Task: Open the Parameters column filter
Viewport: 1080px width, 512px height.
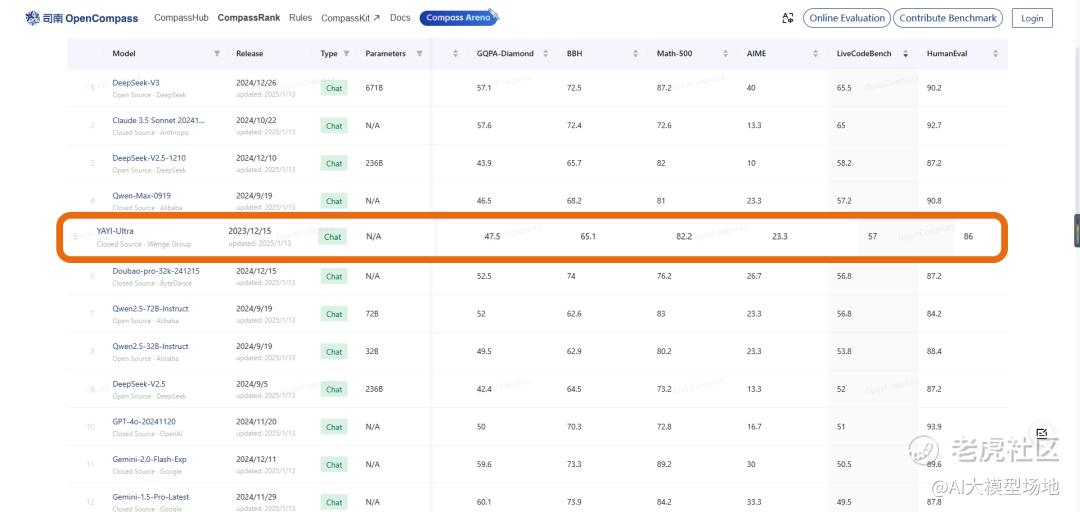Action: (x=419, y=53)
